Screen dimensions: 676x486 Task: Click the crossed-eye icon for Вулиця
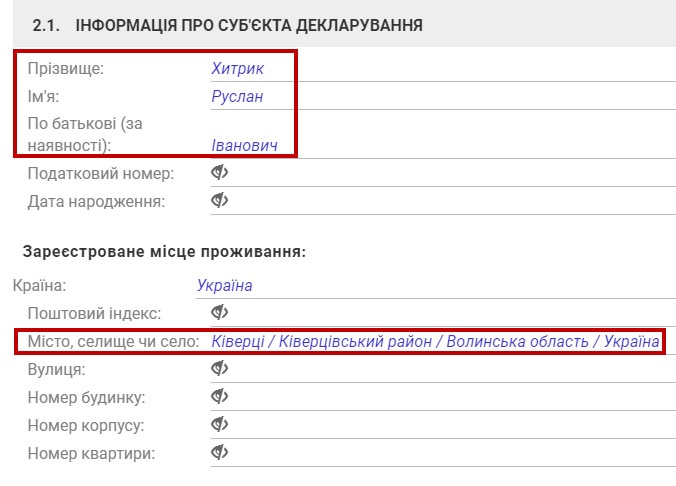tap(220, 369)
